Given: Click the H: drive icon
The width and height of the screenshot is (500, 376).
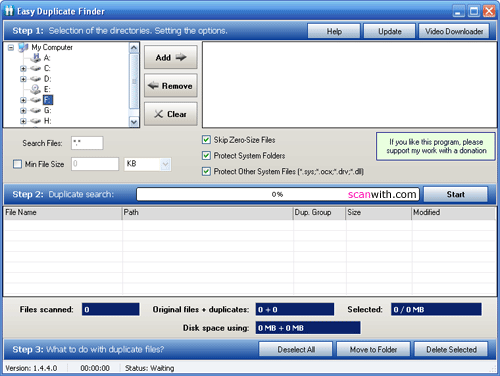Looking at the screenshot, I should click(x=35, y=121).
